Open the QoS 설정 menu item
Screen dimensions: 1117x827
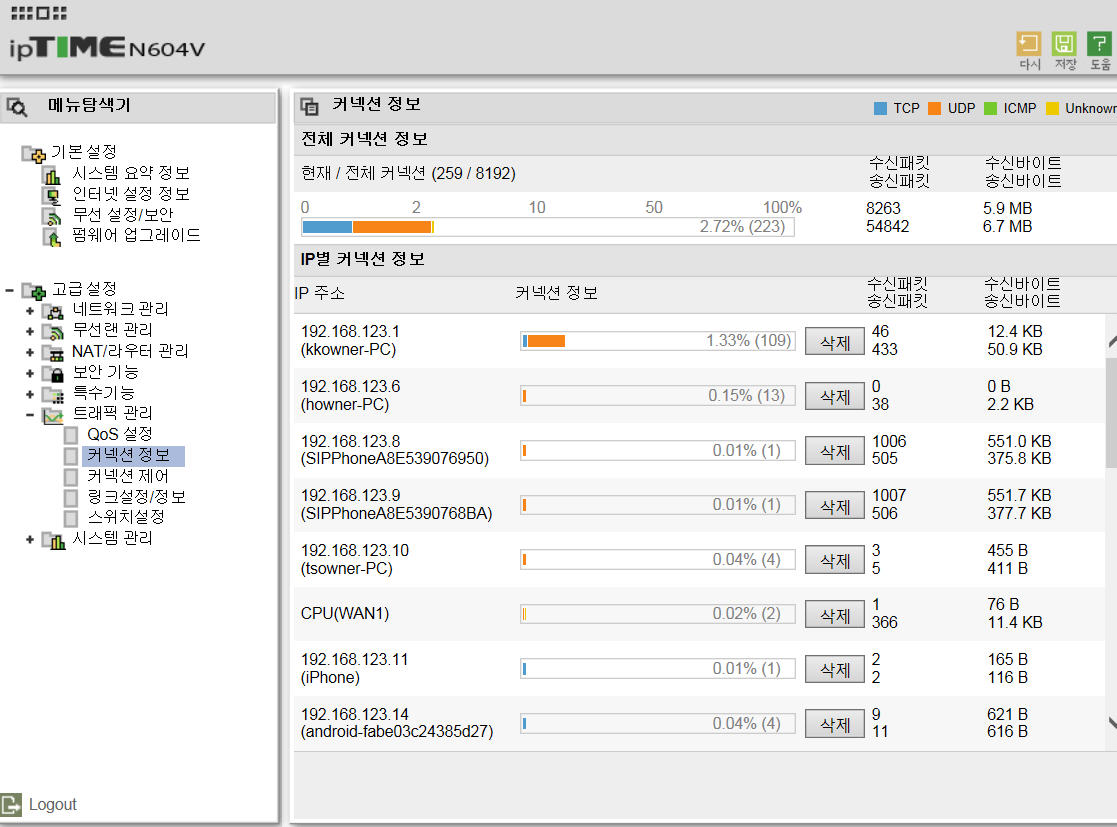(120, 434)
